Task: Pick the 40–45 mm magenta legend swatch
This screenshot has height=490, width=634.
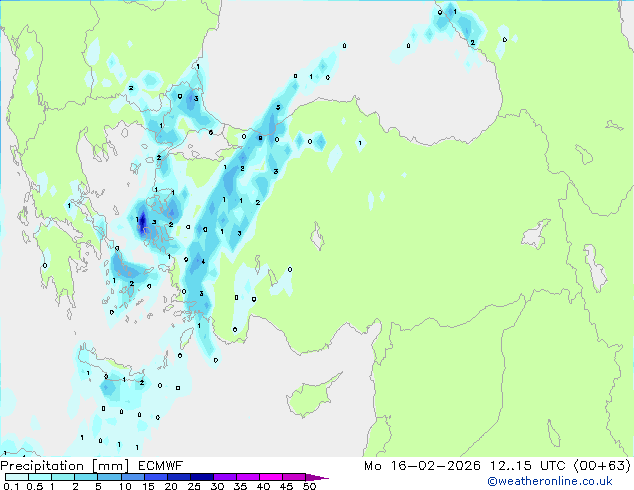Action: point(271,477)
